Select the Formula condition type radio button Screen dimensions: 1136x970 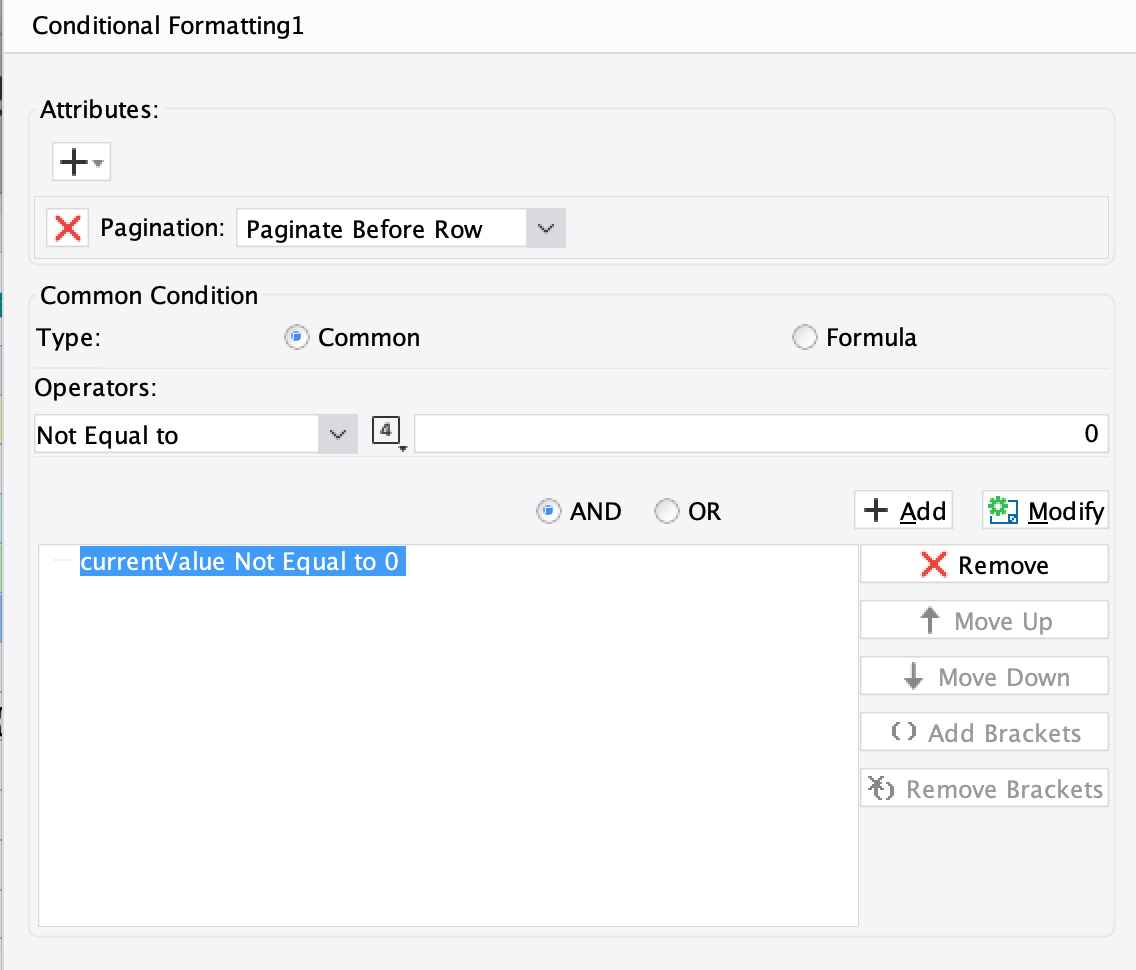[x=805, y=338]
